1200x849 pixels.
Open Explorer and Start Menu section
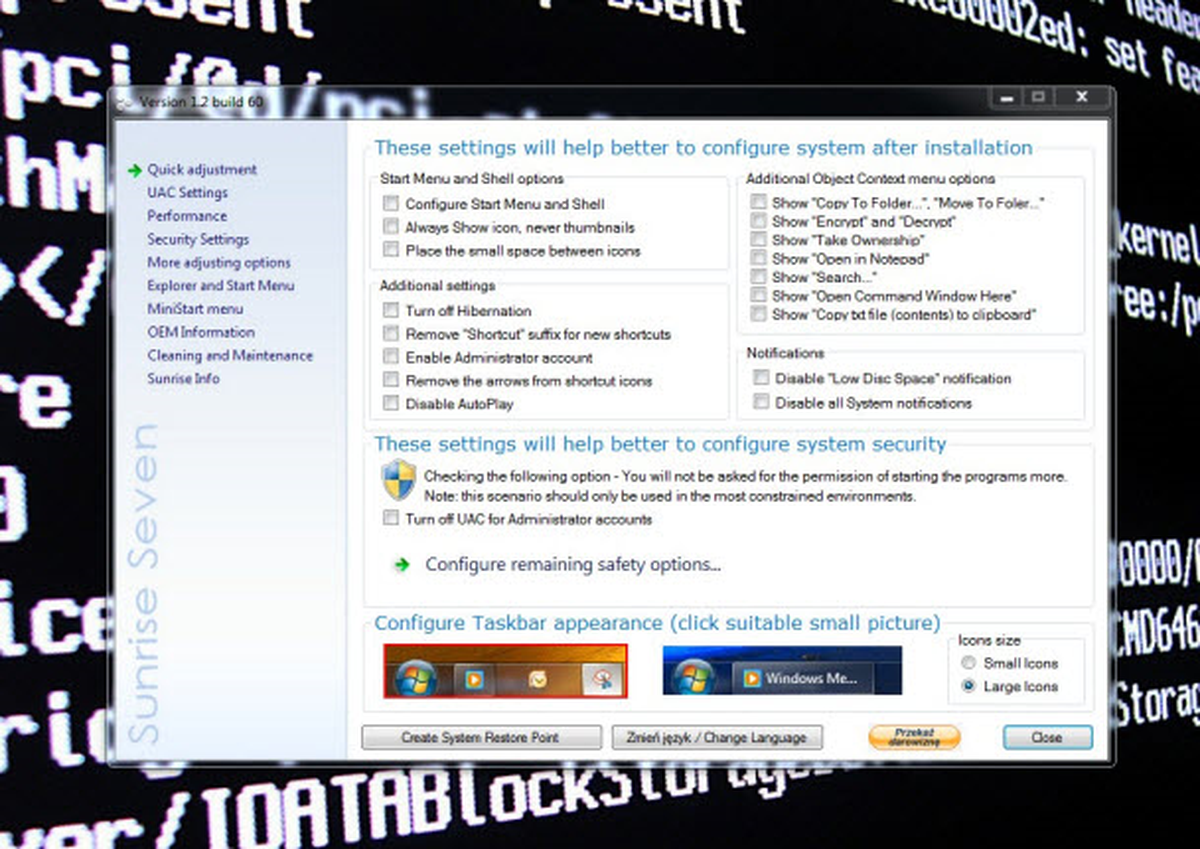[221, 286]
